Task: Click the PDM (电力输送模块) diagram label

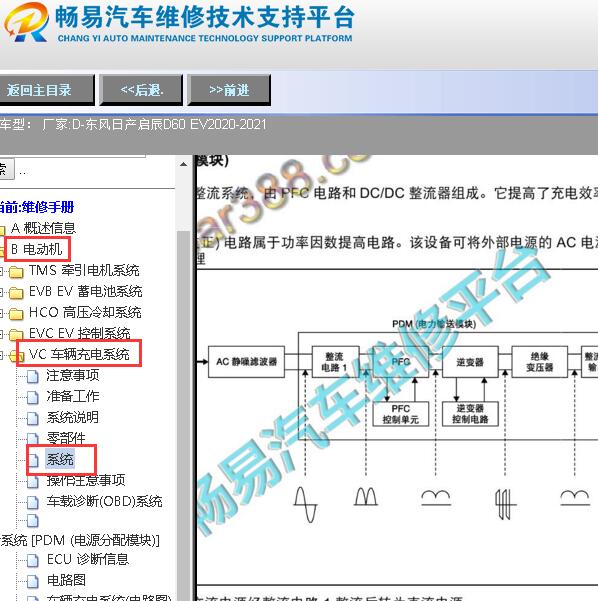Action: pos(434,324)
